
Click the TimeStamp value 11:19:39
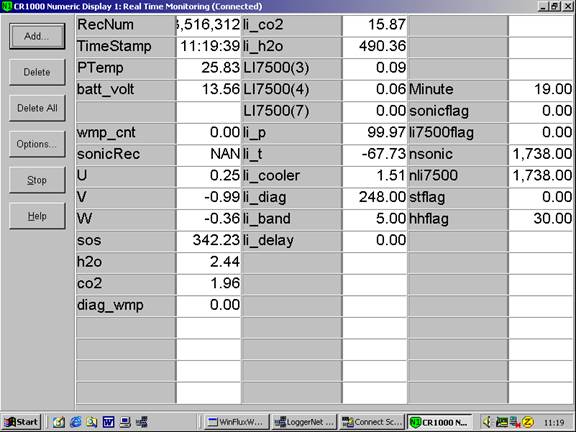pos(209,47)
